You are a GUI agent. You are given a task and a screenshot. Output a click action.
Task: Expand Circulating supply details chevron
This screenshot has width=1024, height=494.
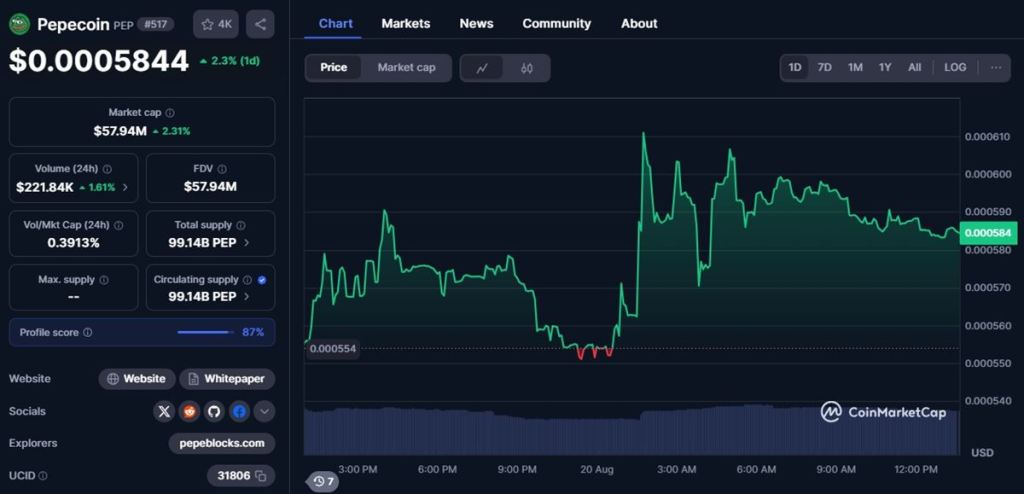pyautogui.click(x=247, y=297)
